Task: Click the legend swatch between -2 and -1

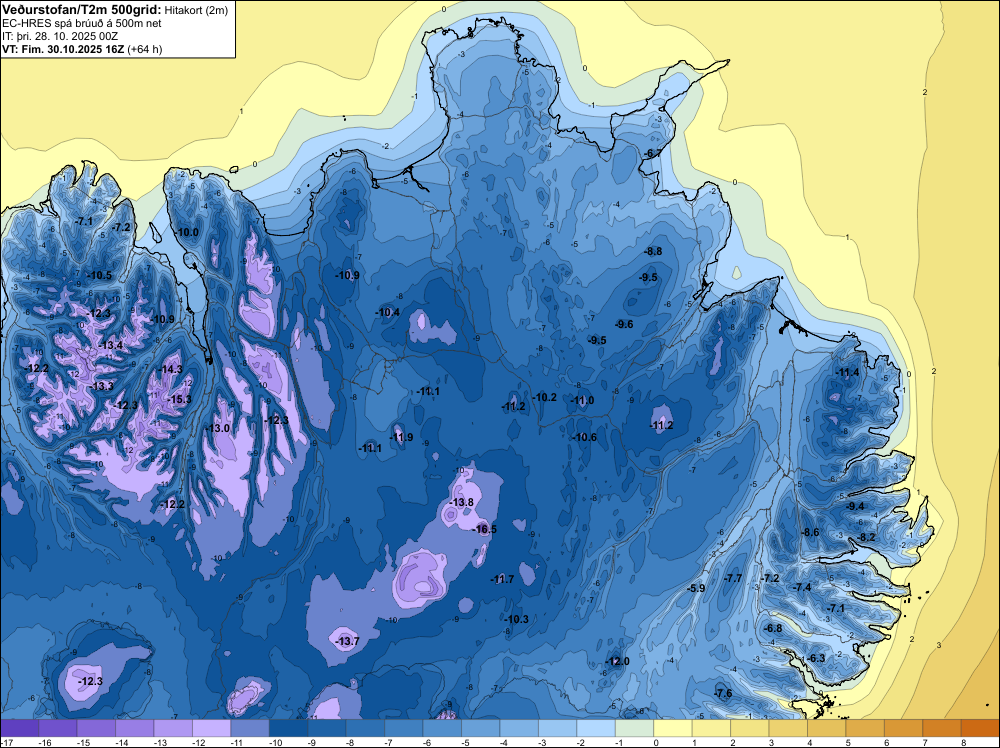Action: point(596,728)
